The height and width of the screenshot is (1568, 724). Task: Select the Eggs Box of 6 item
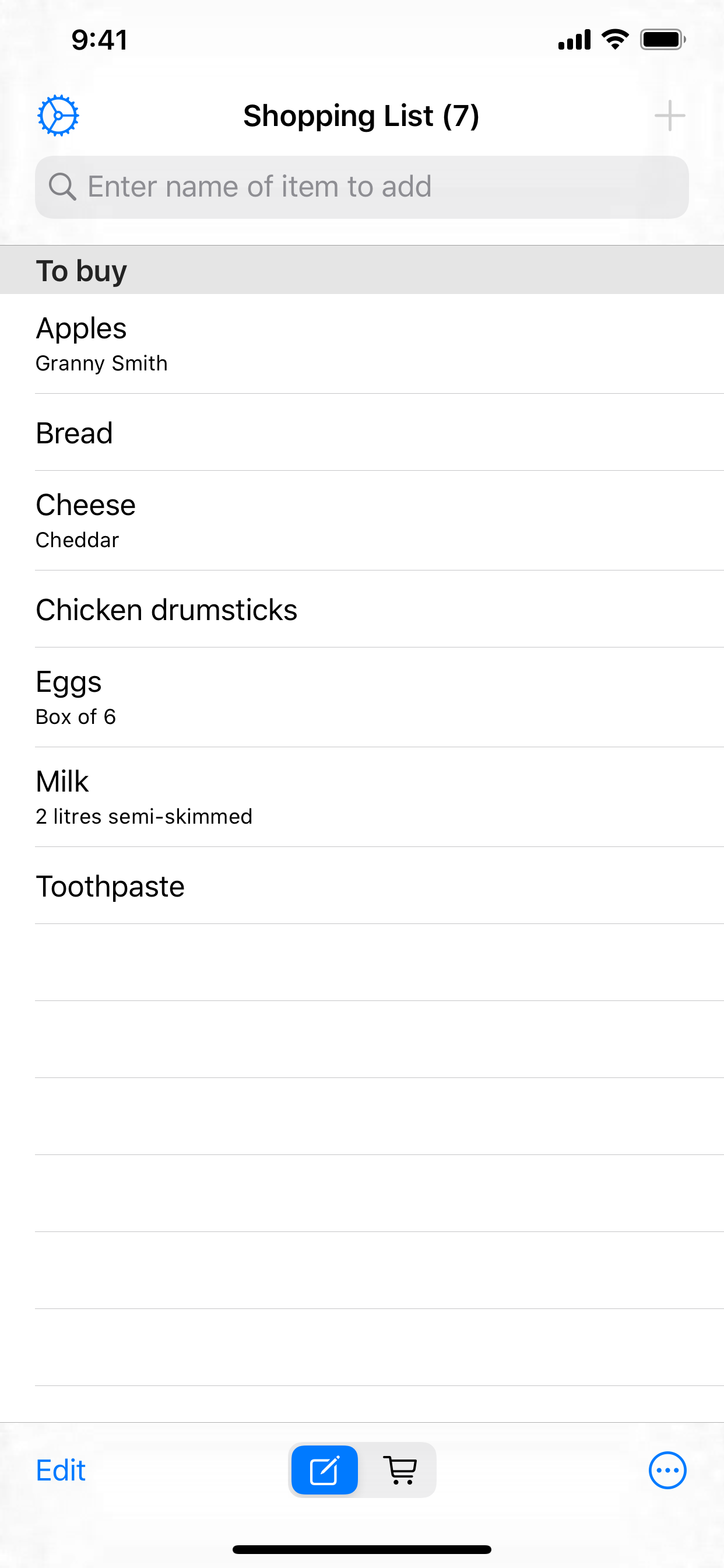pyautogui.click(x=361, y=697)
